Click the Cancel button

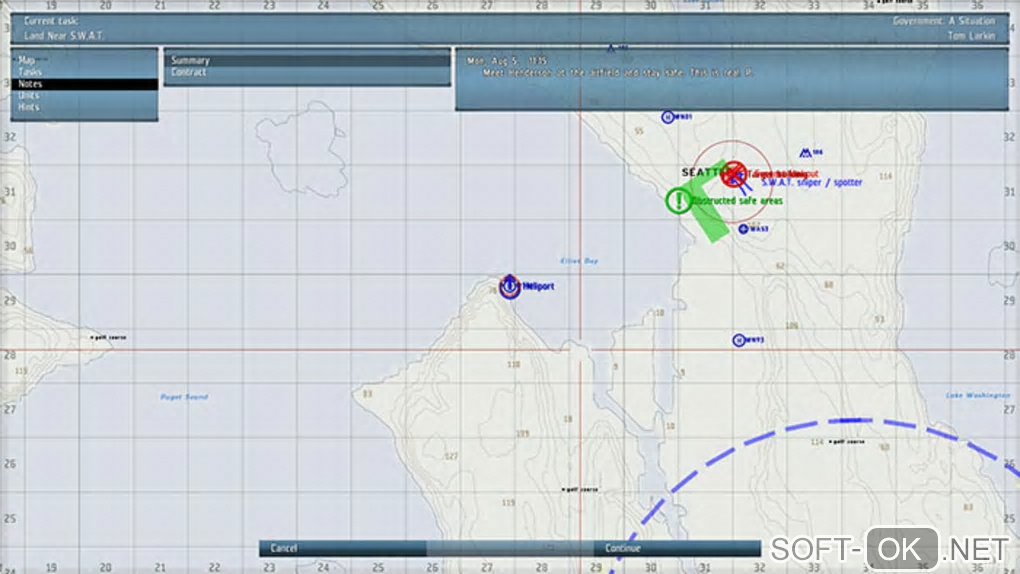(342, 549)
